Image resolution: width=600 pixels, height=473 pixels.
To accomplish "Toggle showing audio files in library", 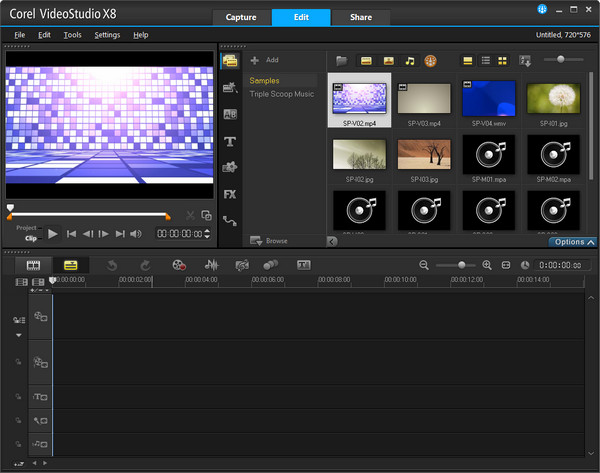I will click(410, 61).
